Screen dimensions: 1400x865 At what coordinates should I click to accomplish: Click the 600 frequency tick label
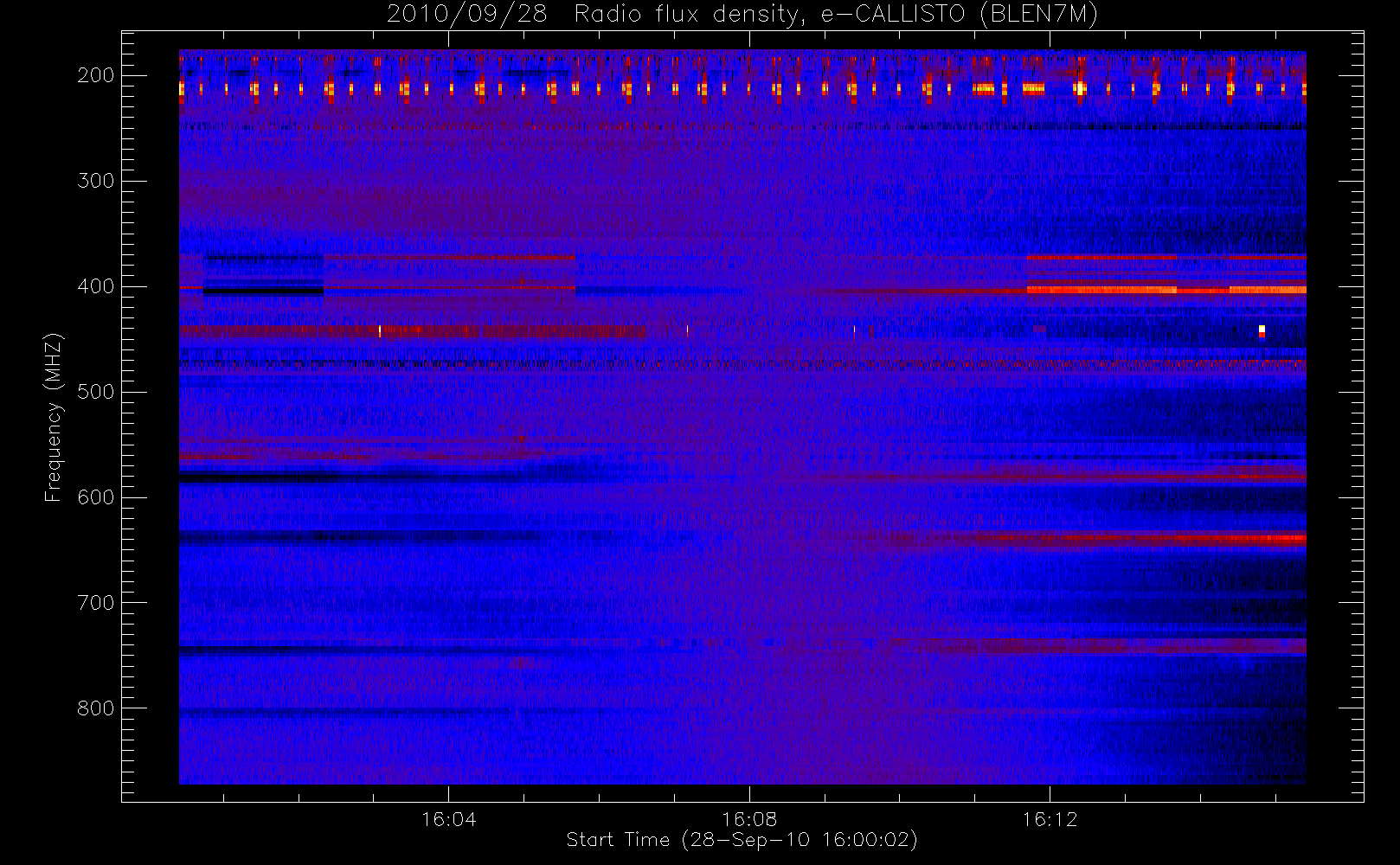96,497
